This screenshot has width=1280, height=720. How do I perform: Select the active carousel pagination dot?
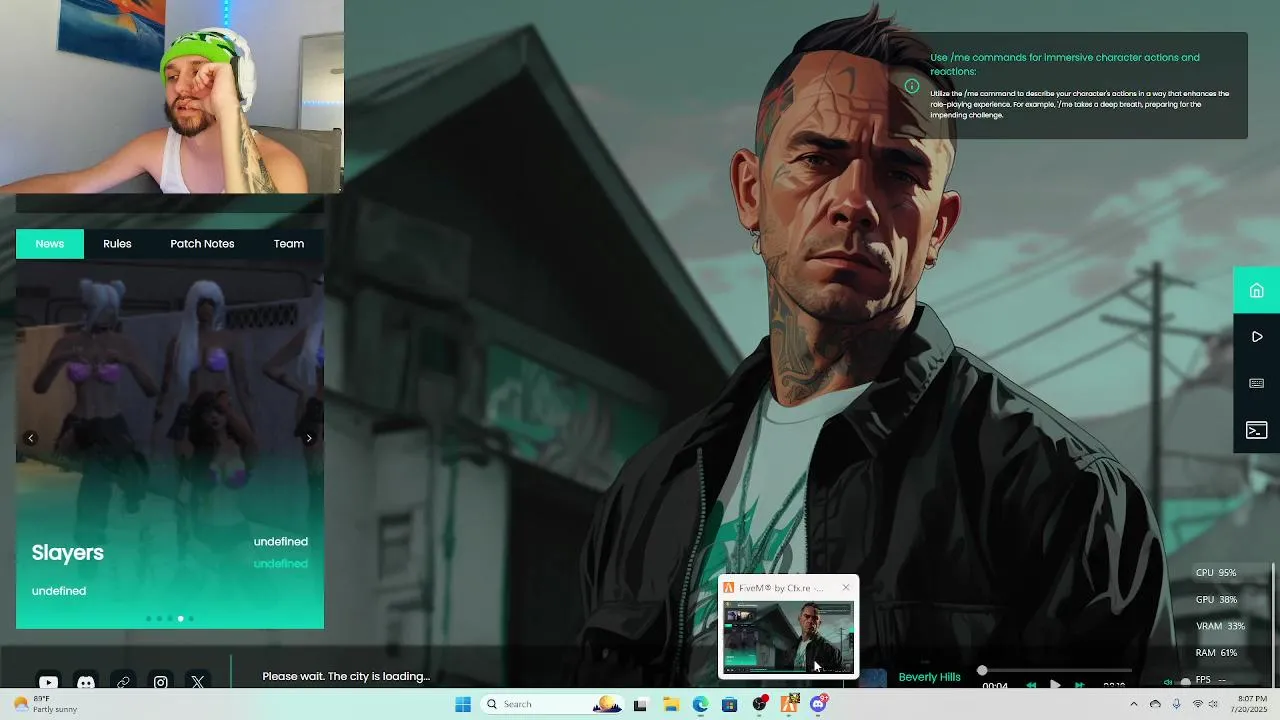[x=180, y=619]
